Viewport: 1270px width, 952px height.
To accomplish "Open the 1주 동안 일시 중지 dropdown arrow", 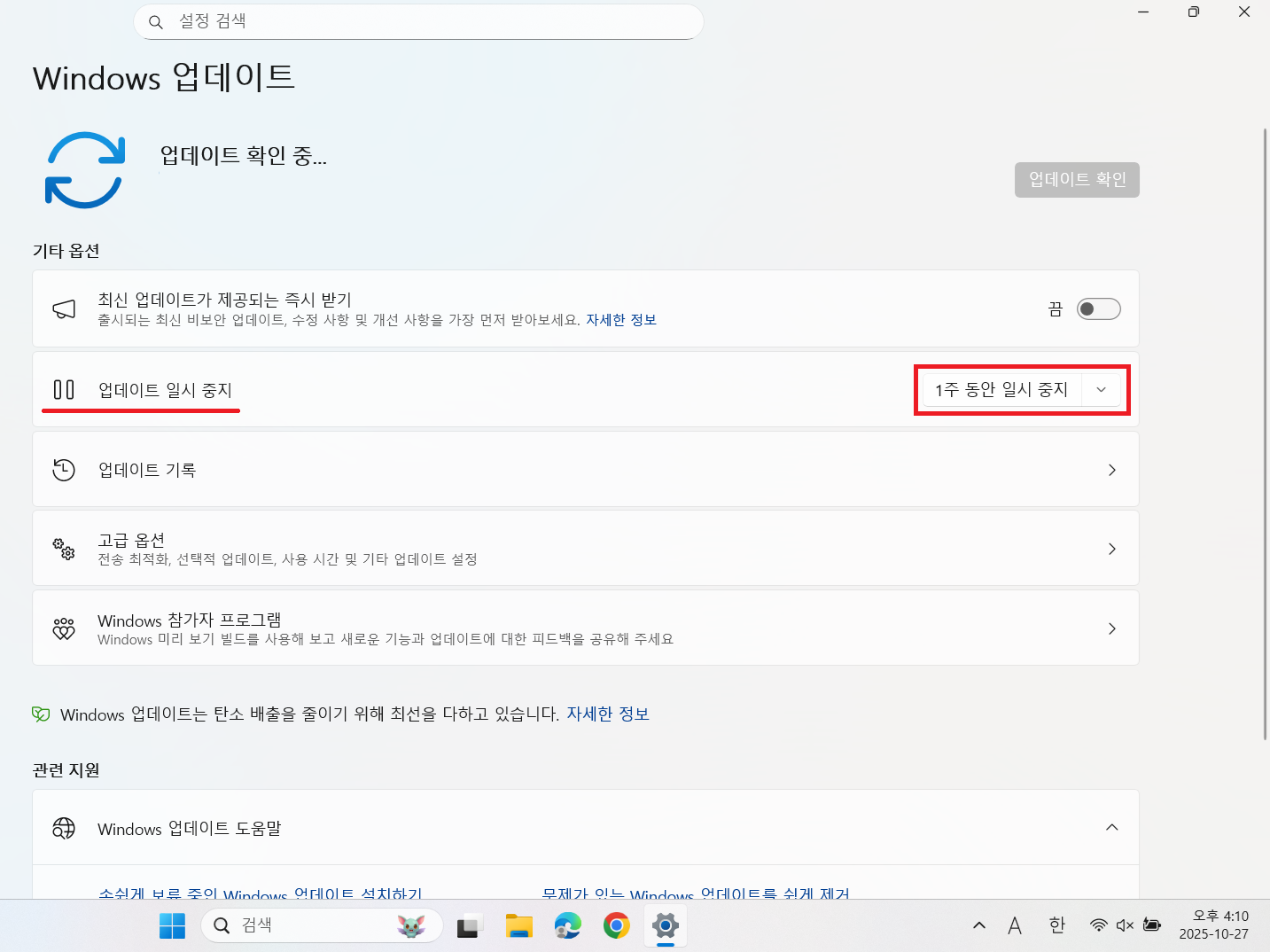I will pos(1102,389).
